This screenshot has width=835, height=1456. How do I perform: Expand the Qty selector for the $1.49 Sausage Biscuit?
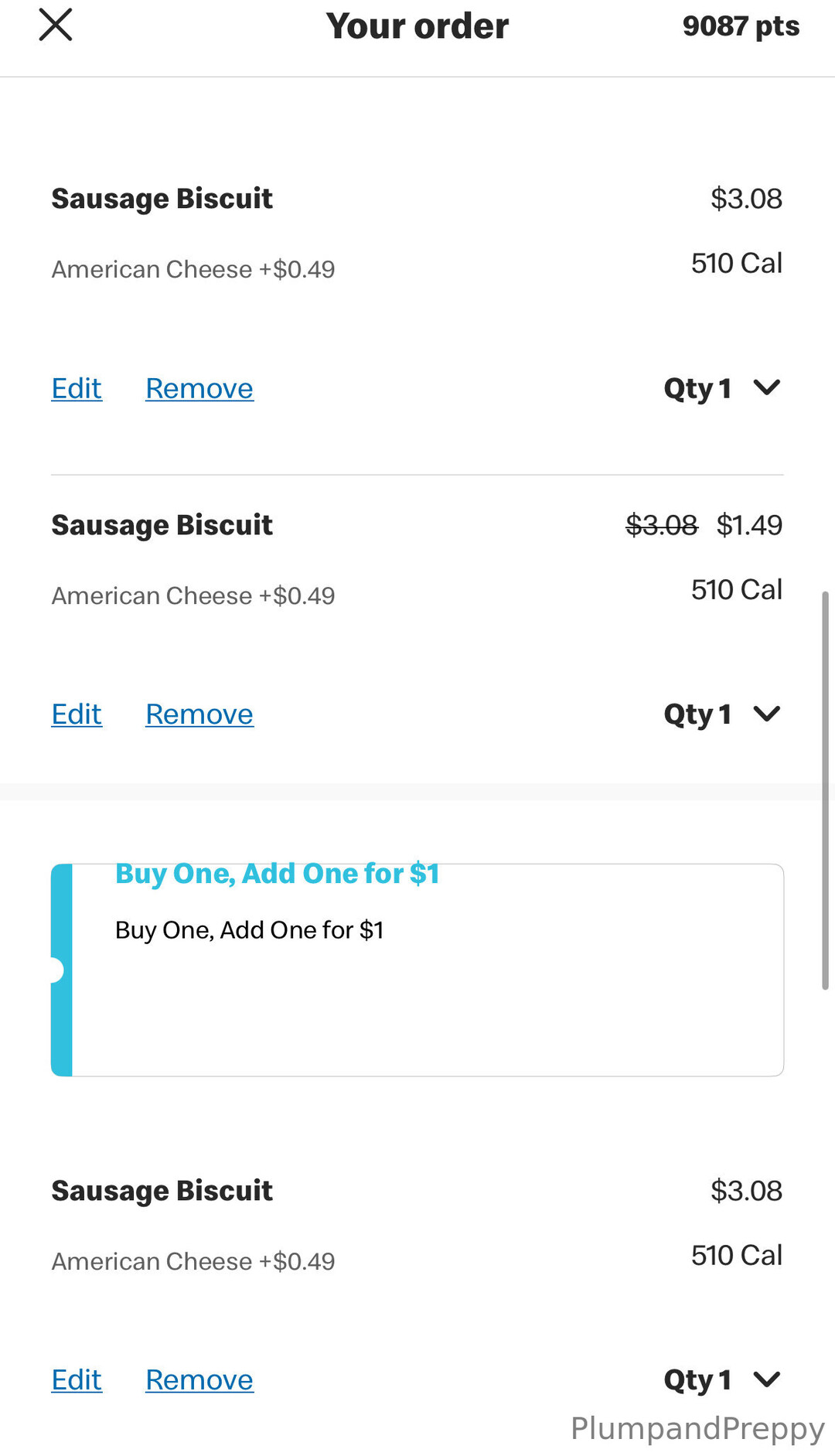[x=722, y=714]
